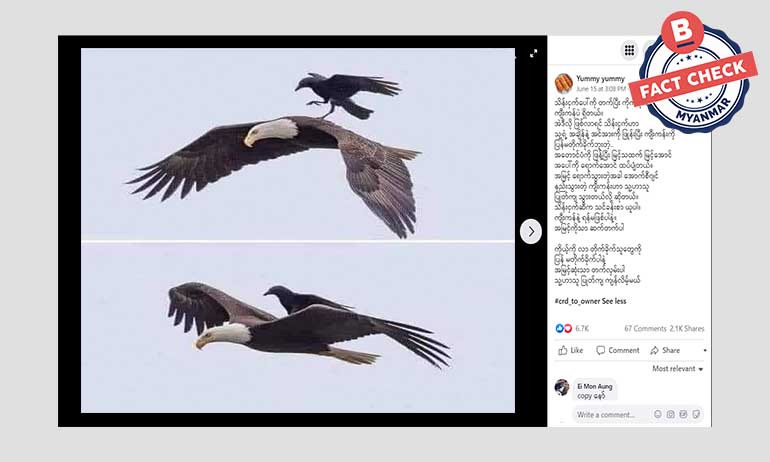Insert an emoji in the comment box
Image resolution: width=770 pixels, height=462 pixels.
pos(658,414)
